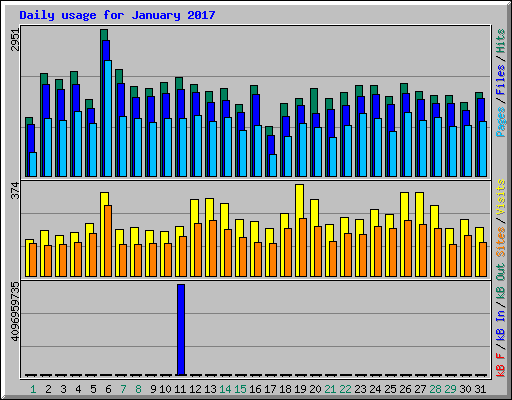
Task: Click day 27 on the x-axis
Action: click(420, 389)
